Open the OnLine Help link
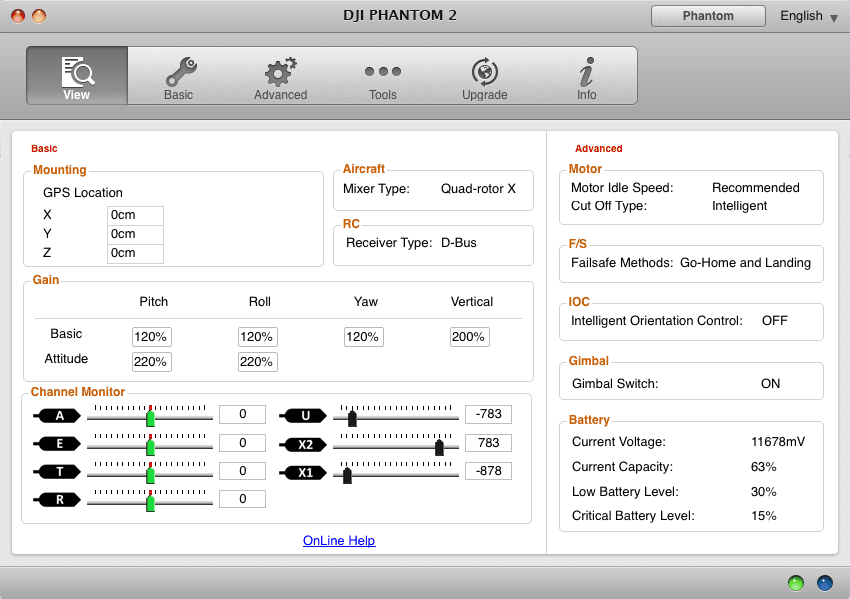The height and width of the screenshot is (599, 850). 339,540
